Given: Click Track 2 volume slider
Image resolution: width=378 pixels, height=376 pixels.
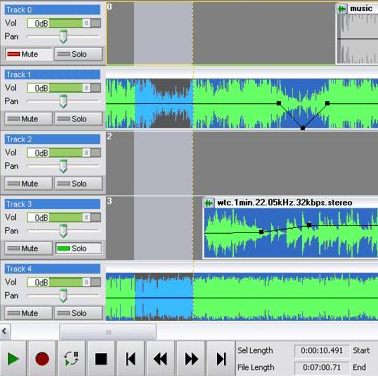Looking at the screenshot, I should click(63, 152).
